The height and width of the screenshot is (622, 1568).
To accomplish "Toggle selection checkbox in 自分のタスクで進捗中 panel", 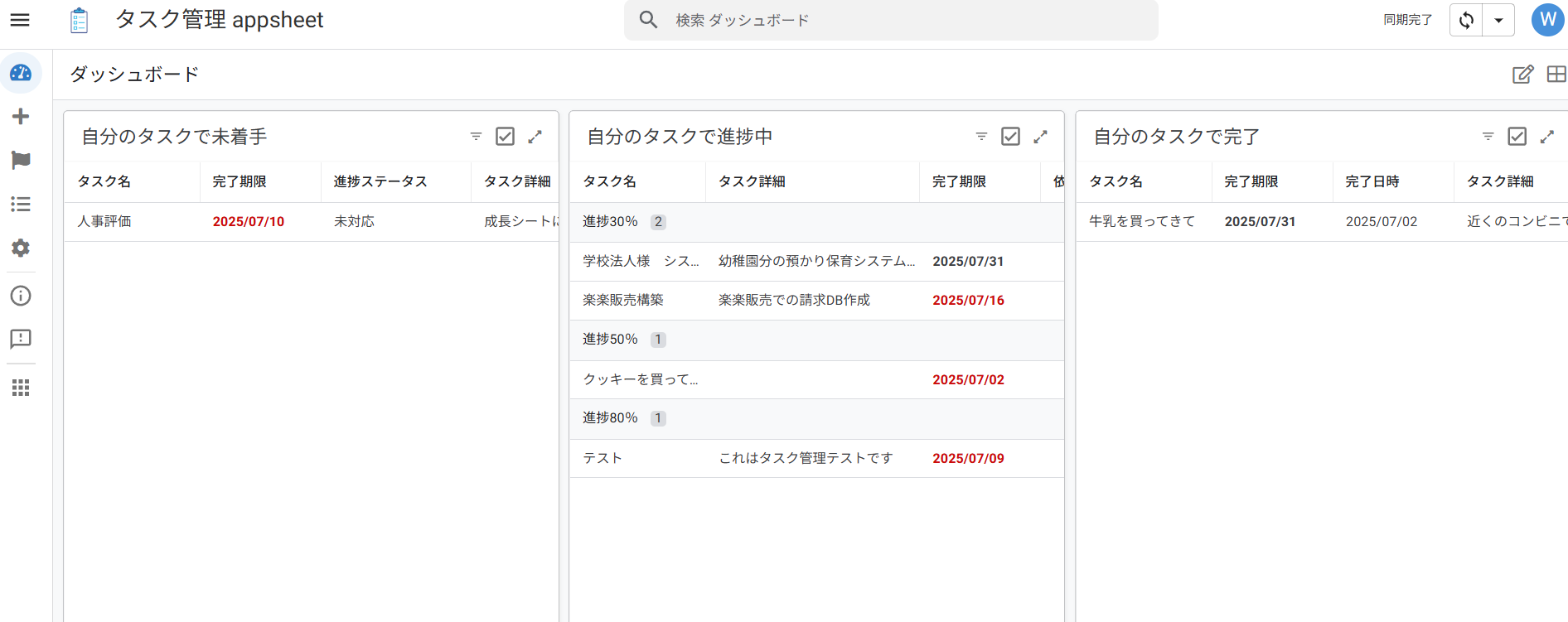I will (1010, 137).
